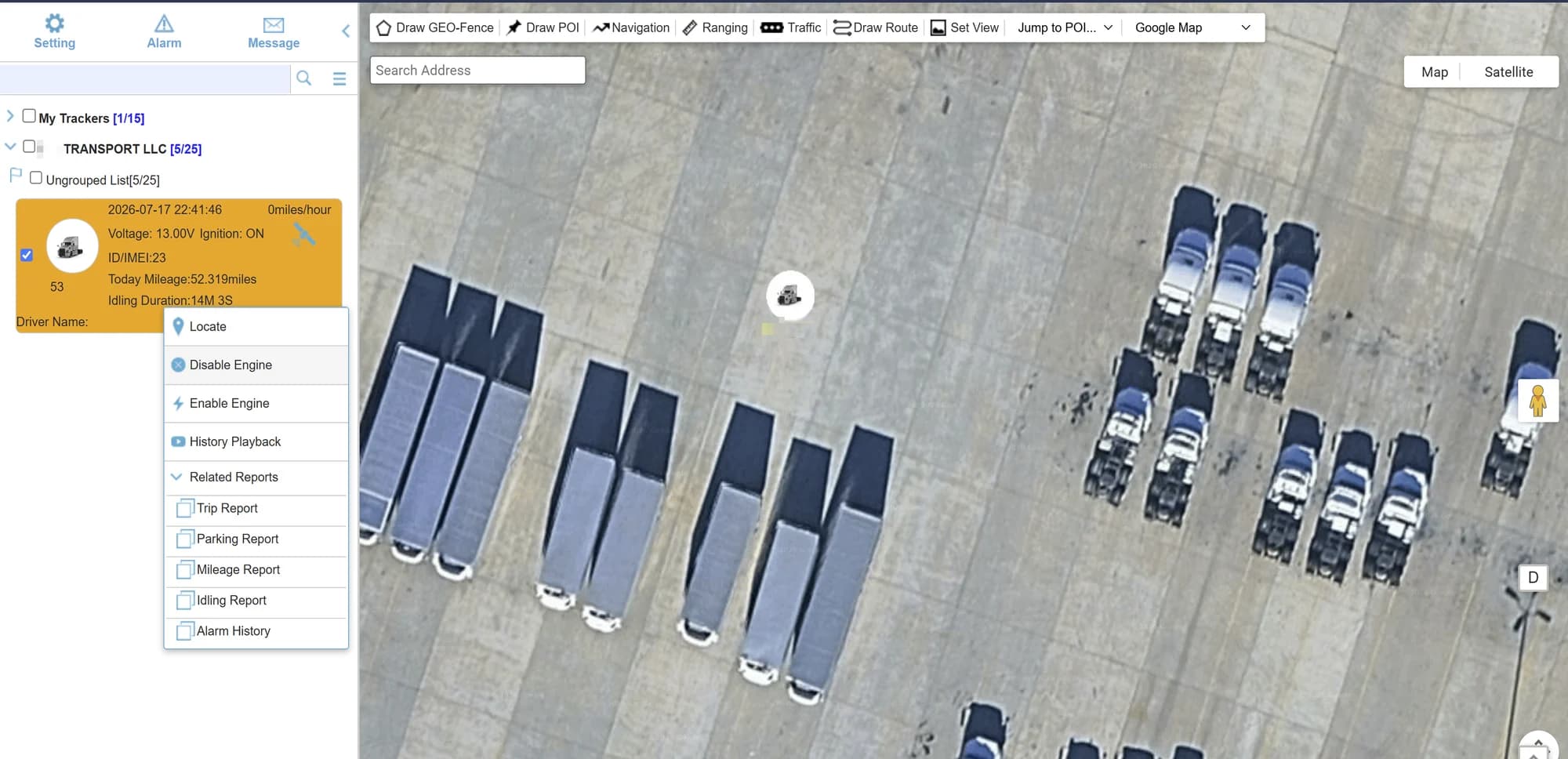Open the Google Map provider dropdown
The width and height of the screenshot is (1568, 759).
(1192, 27)
